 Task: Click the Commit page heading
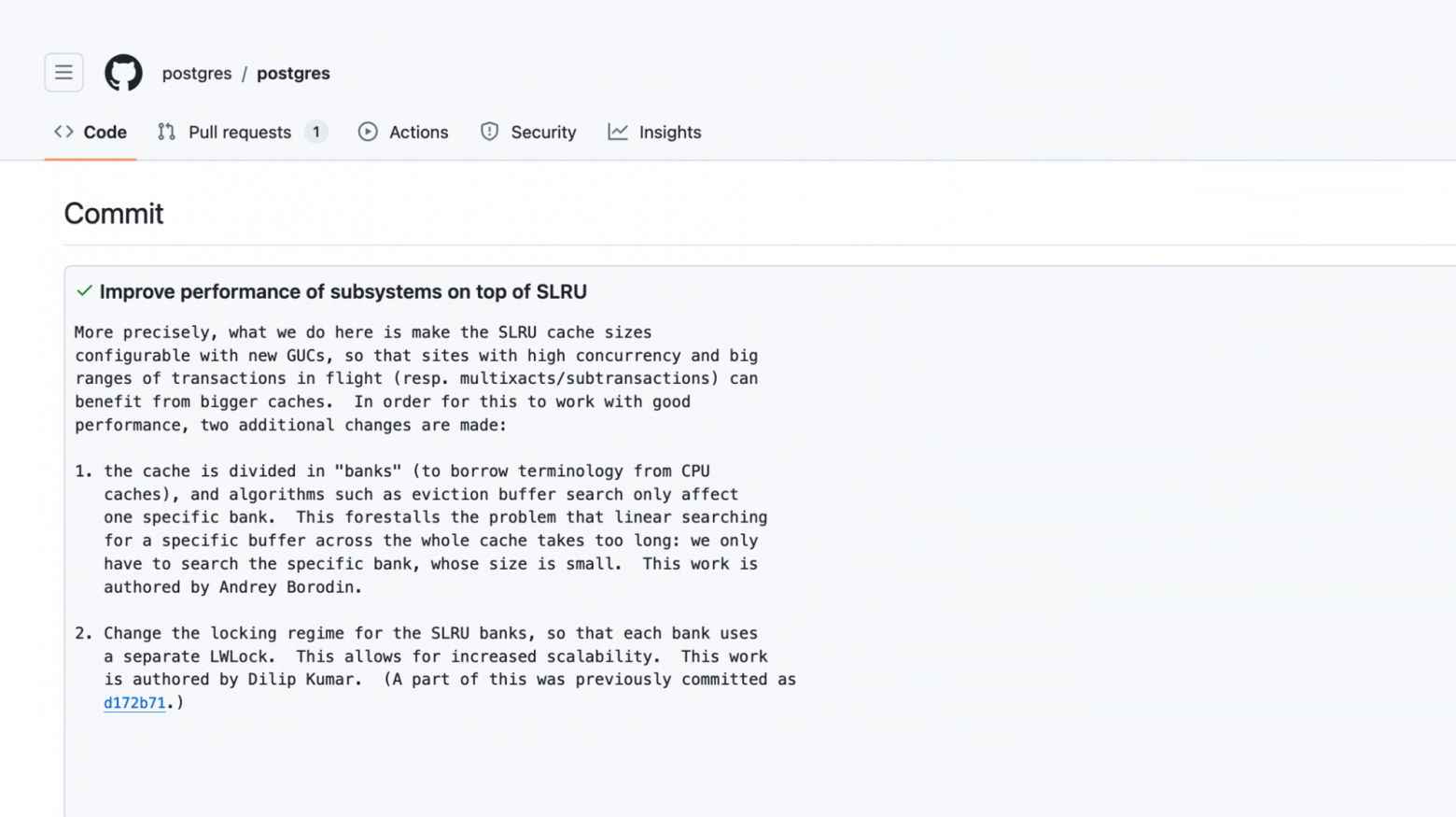[x=114, y=214]
